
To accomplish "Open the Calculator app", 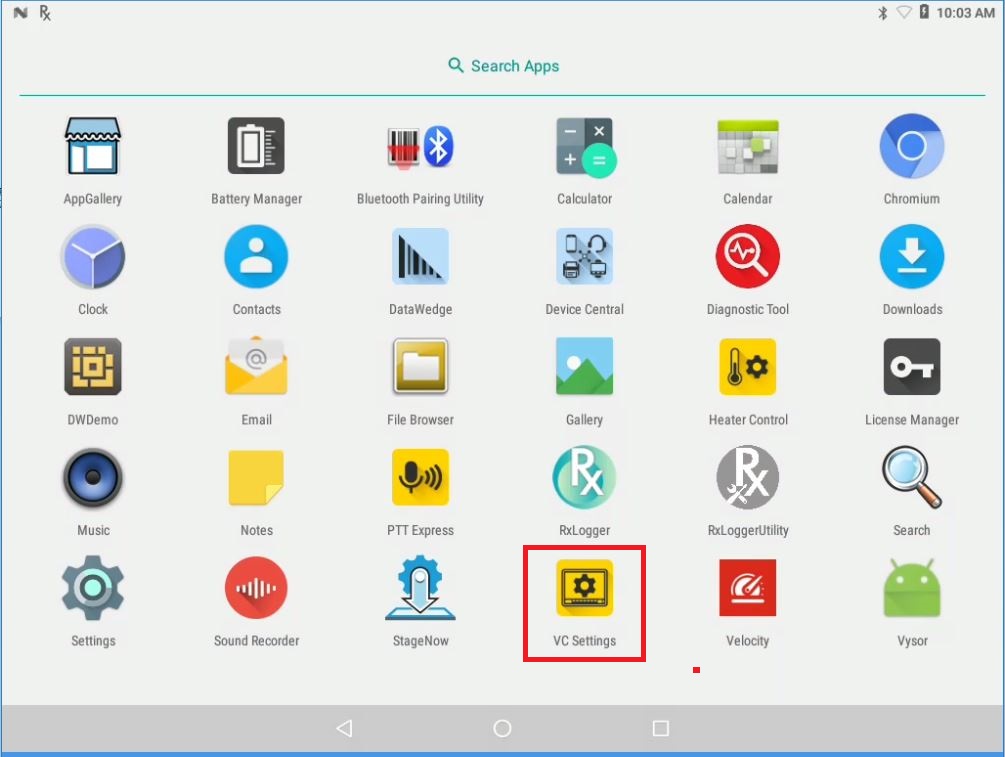I will point(585,147).
